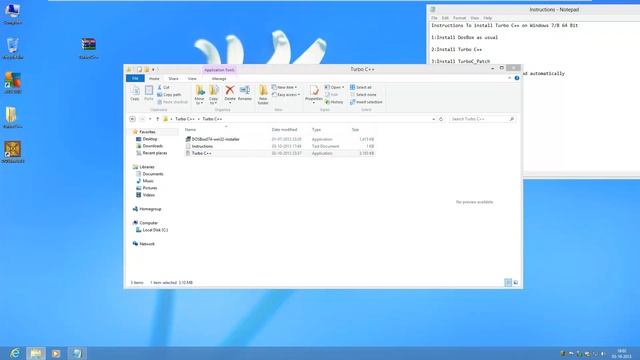640x360 pixels.
Task: Switch to large icons view in status bar
Action: coord(516,282)
